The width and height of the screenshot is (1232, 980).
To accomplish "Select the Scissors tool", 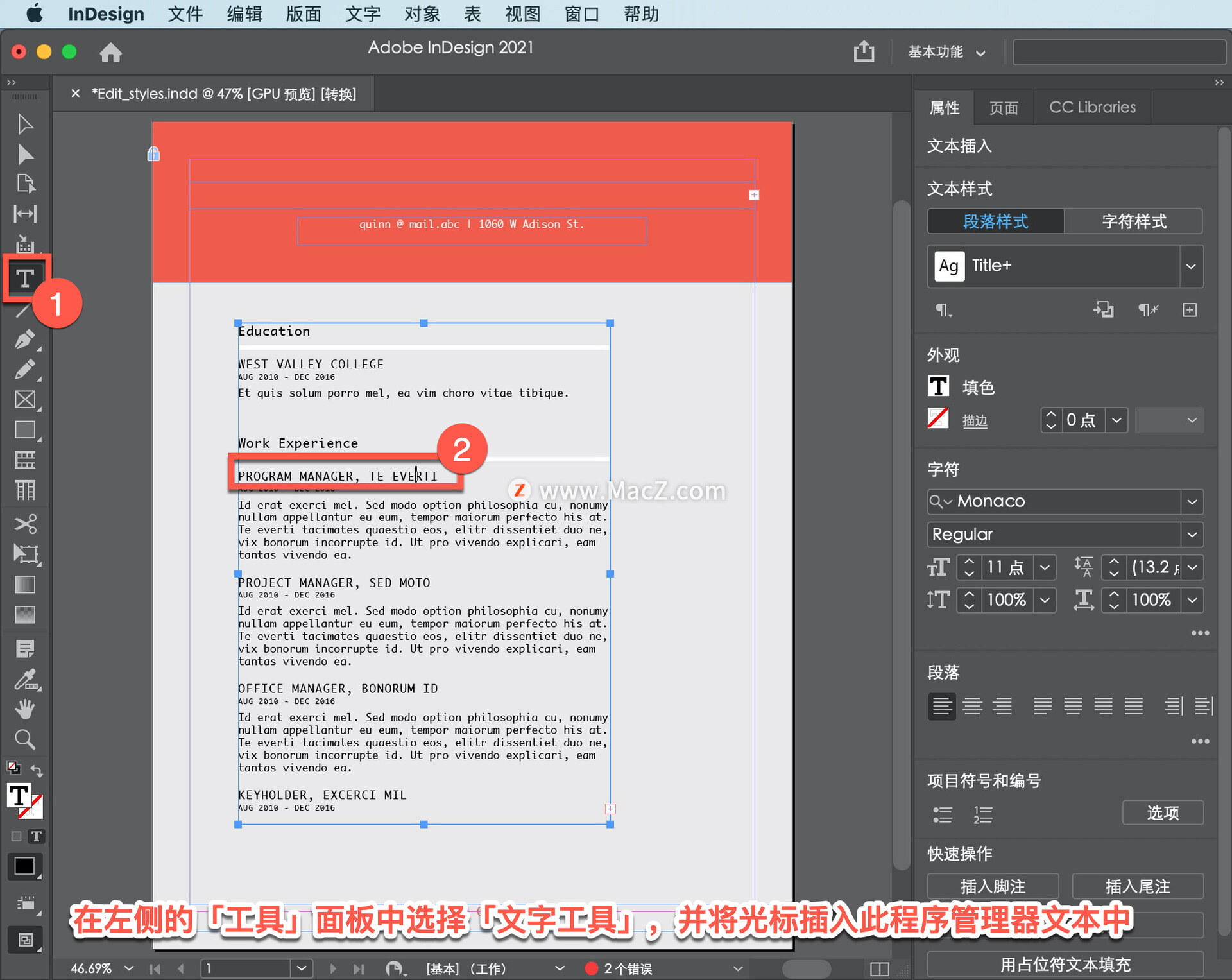I will click(x=25, y=524).
